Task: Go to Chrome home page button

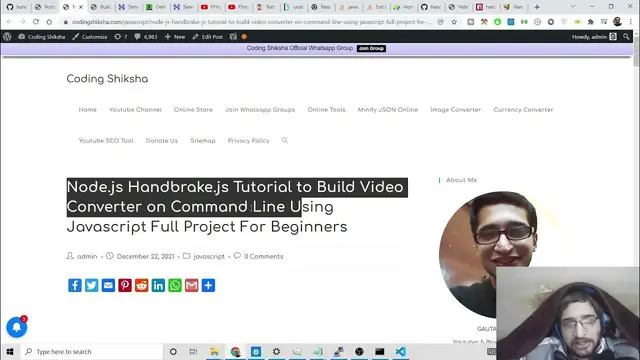Action: point(49,22)
